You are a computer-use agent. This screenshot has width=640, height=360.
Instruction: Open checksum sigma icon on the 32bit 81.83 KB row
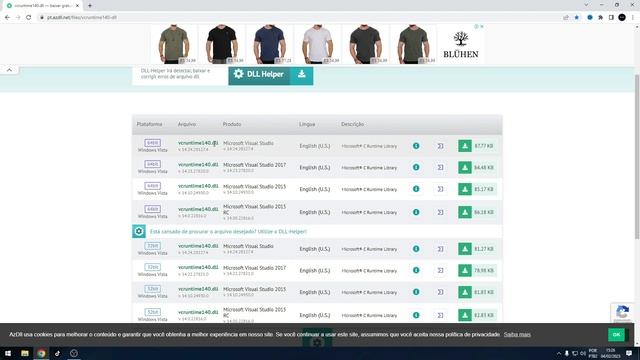coord(440,292)
